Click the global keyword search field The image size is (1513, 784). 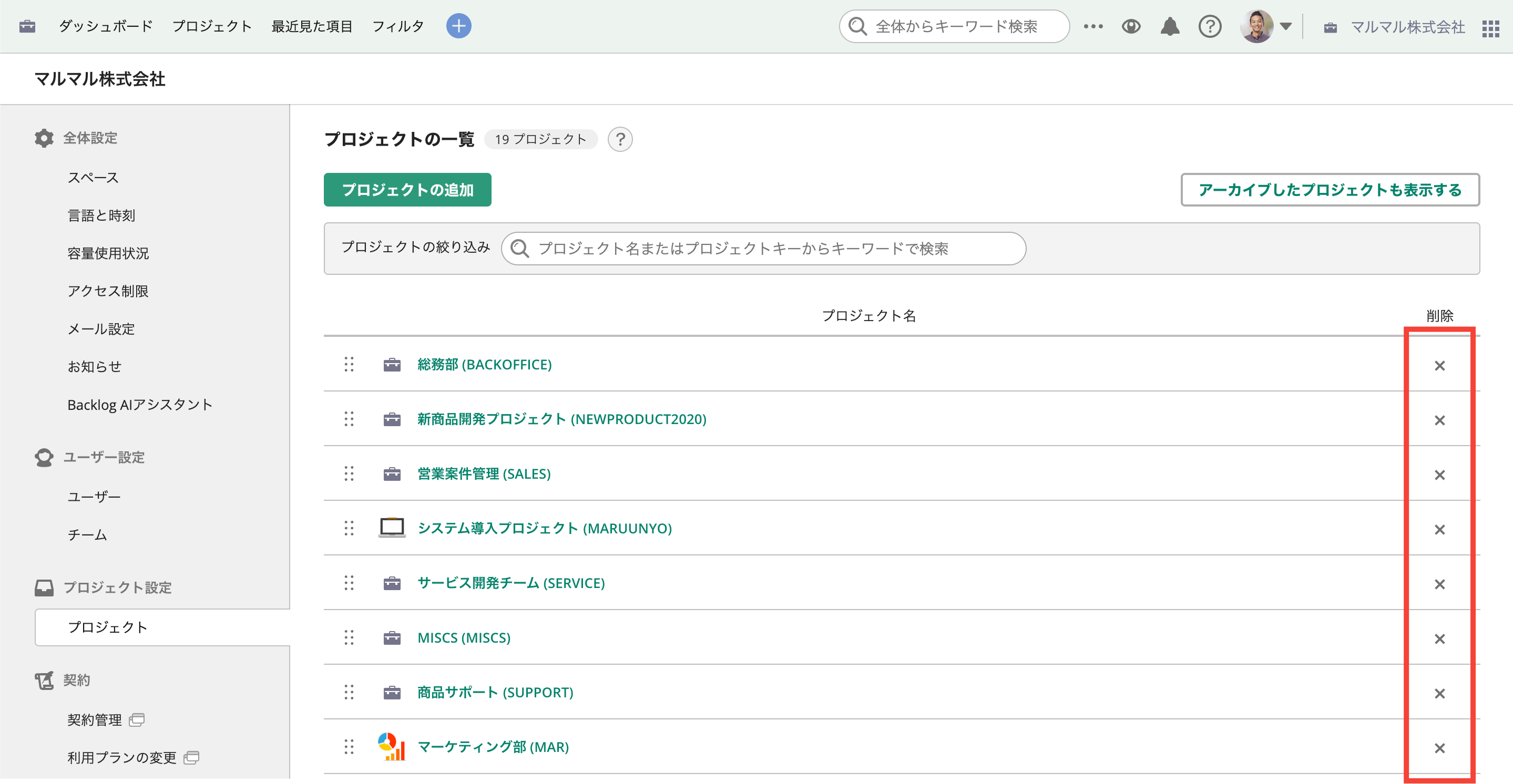[954, 26]
